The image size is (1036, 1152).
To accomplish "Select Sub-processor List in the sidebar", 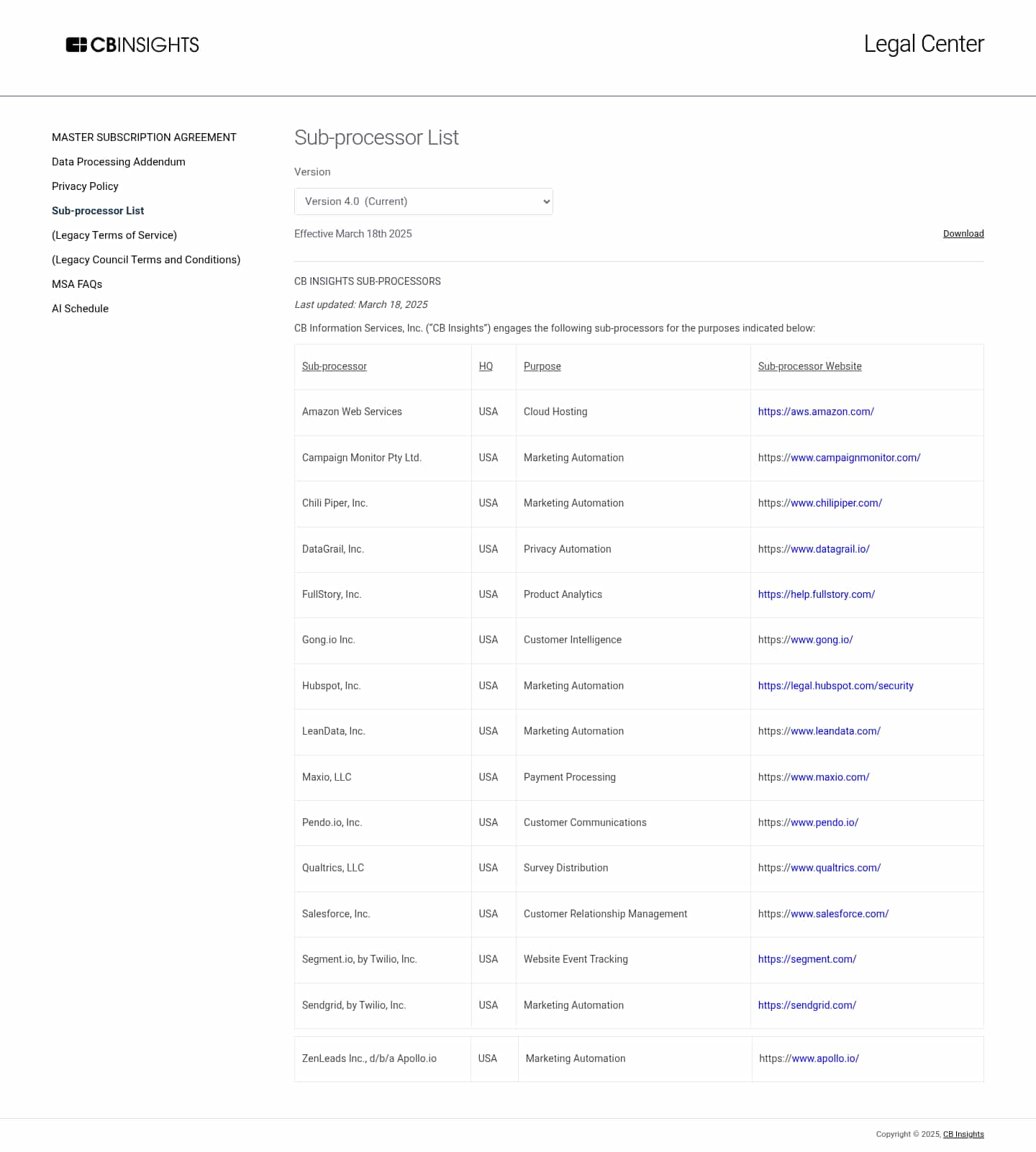I will (98, 211).
